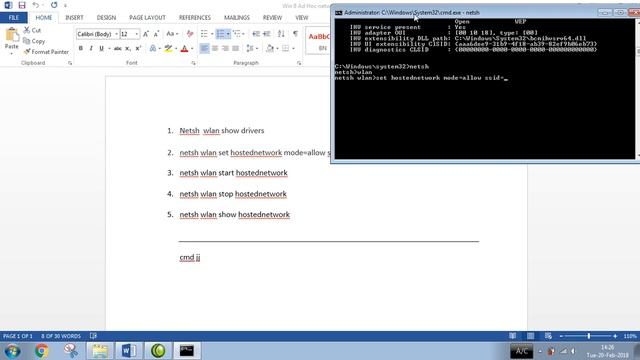The height and width of the screenshot is (360, 640).
Task: Click the zoom slider handle
Action: [x=589, y=336]
